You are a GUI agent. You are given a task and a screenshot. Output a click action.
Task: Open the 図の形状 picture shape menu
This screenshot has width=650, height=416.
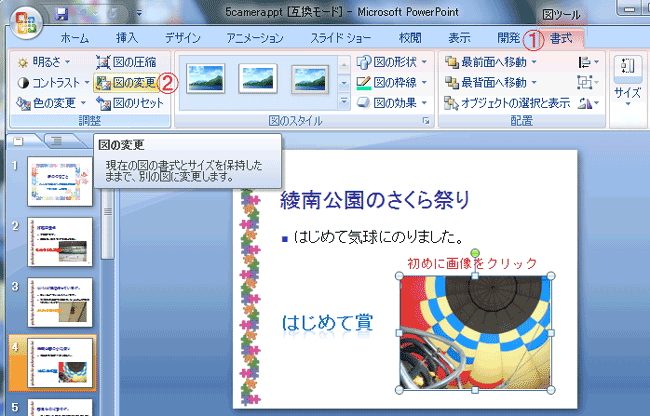[392, 62]
